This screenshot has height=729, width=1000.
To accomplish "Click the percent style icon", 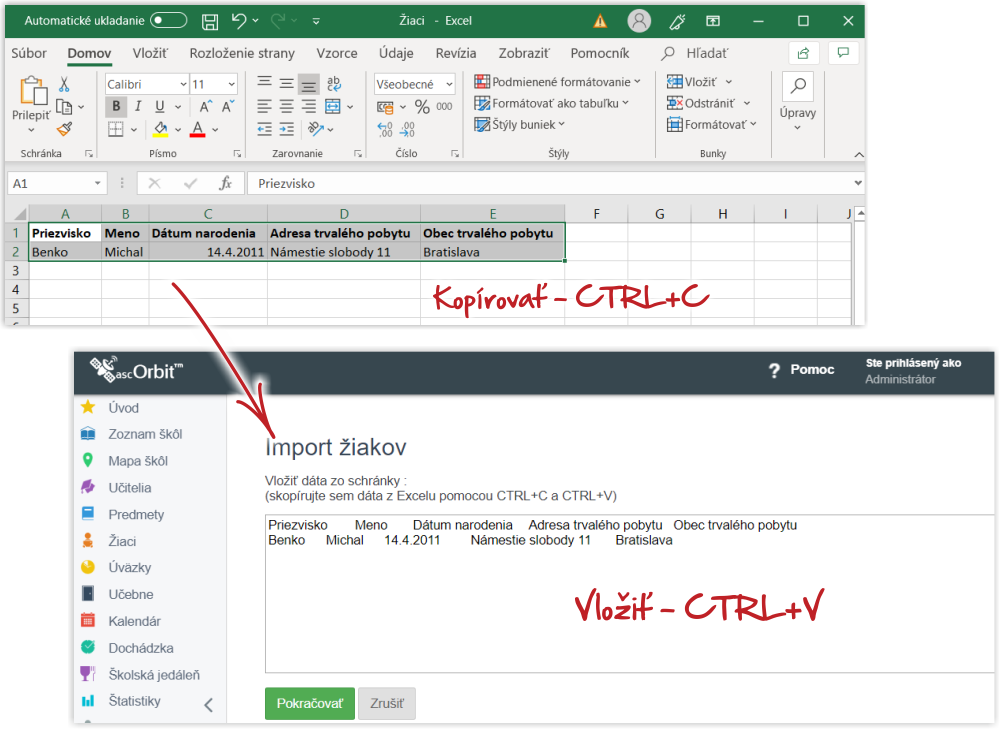I will tap(422, 107).
